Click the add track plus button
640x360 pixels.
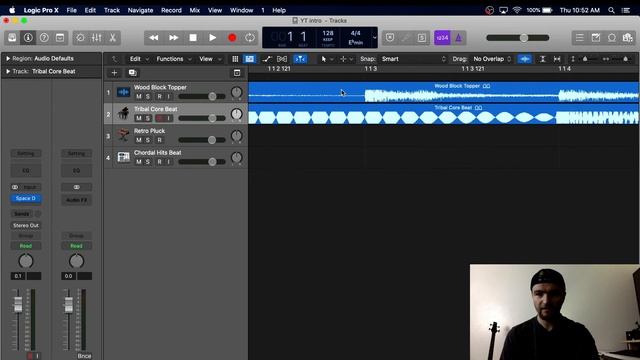[114, 73]
